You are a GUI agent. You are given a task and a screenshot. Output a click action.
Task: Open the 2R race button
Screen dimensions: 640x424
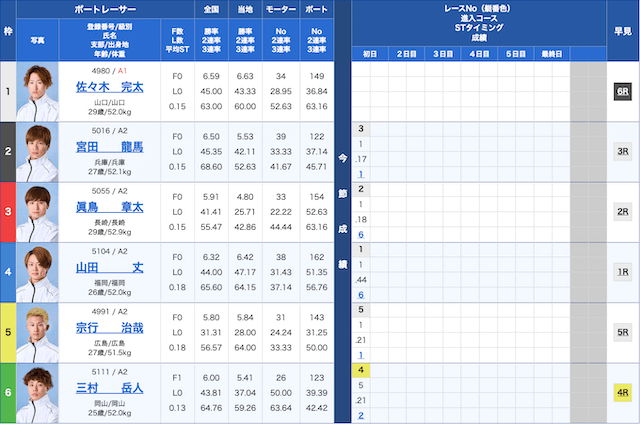coord(621,211)
